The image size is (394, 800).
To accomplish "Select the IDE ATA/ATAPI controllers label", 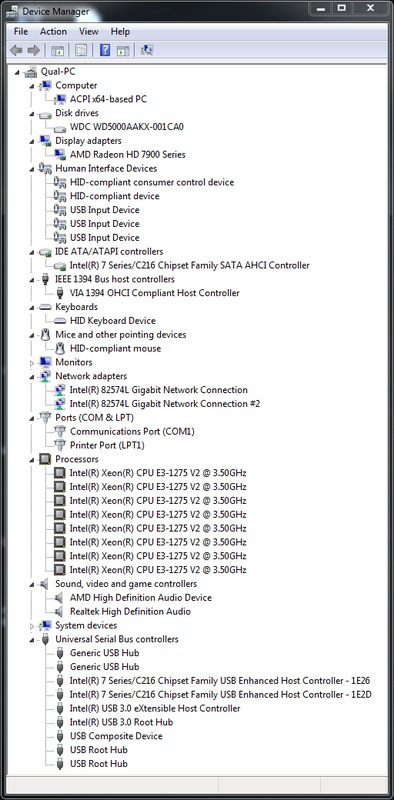I will click(109, 252).
